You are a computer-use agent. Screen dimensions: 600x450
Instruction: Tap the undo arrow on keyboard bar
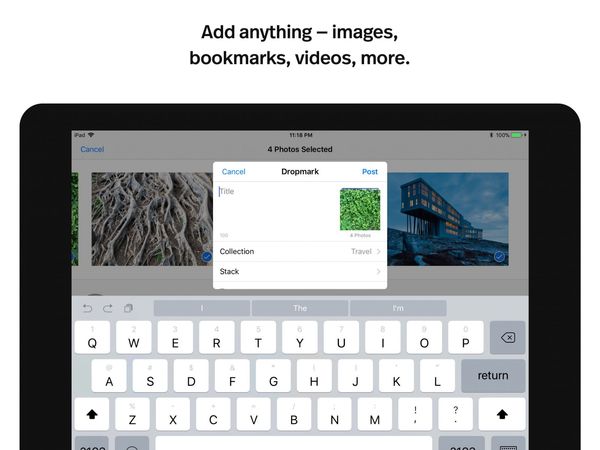(87, 308)
